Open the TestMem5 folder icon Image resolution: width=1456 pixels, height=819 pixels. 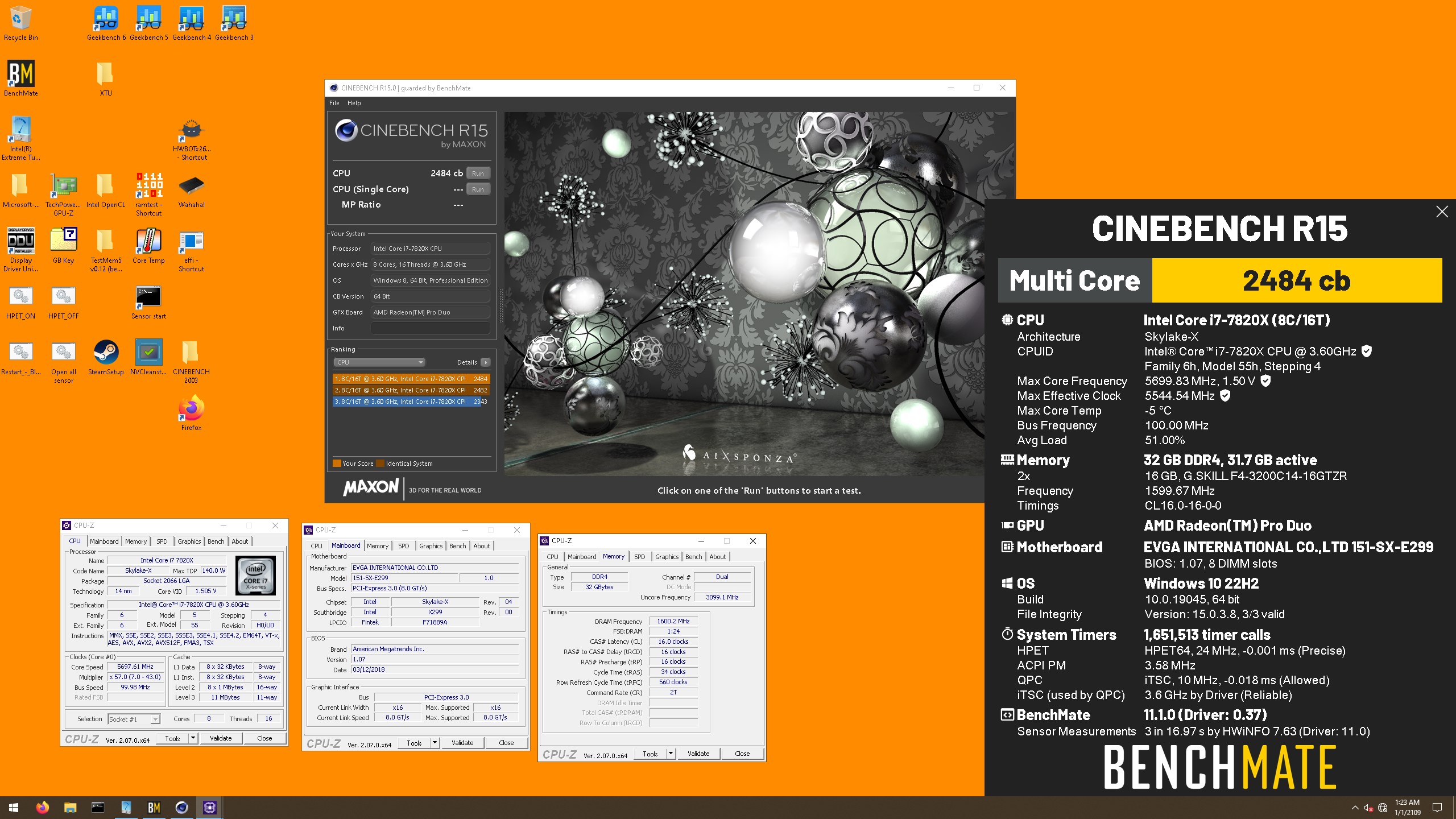(106, 250)
